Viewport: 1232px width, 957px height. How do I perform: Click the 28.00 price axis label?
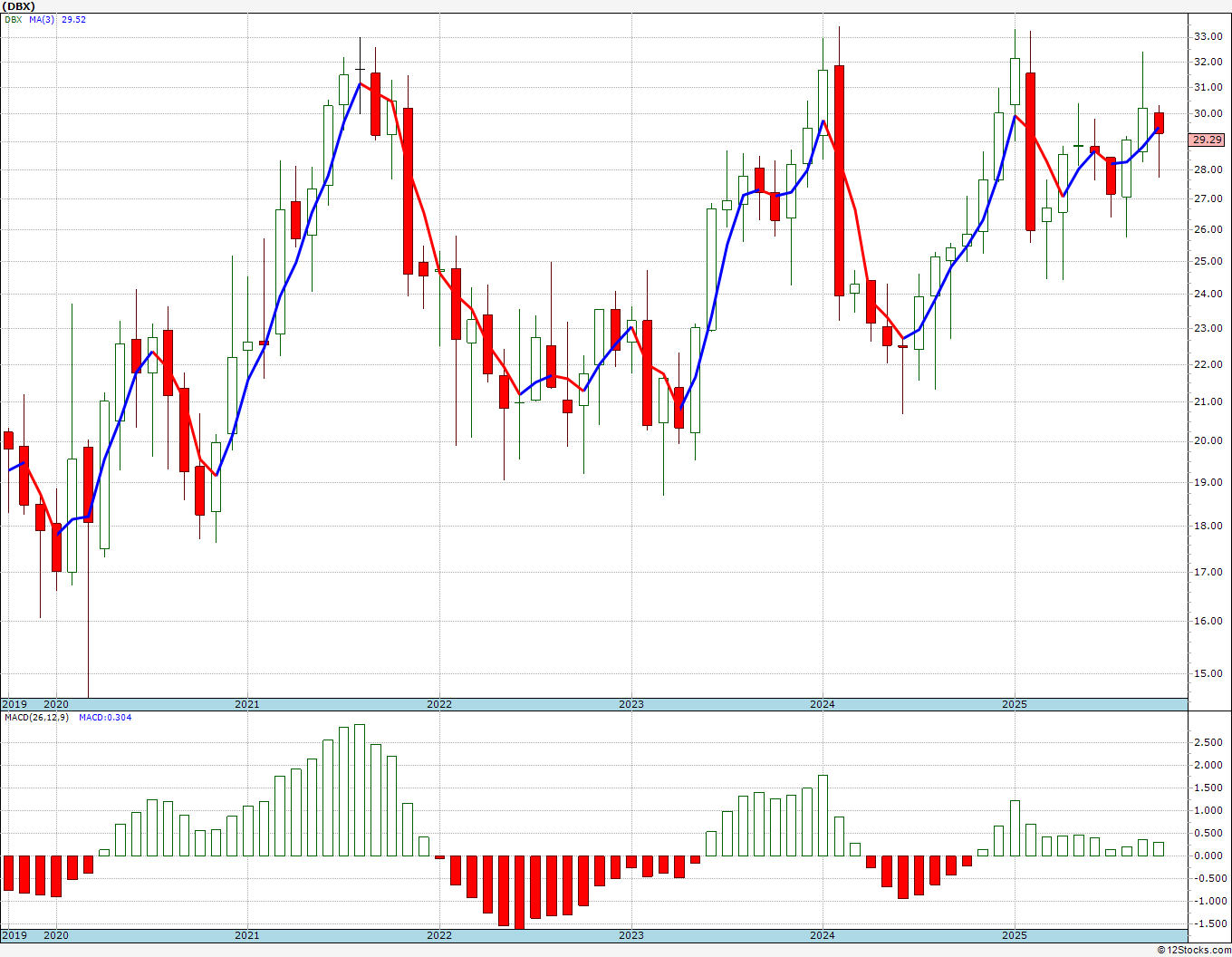point(1208,170)
